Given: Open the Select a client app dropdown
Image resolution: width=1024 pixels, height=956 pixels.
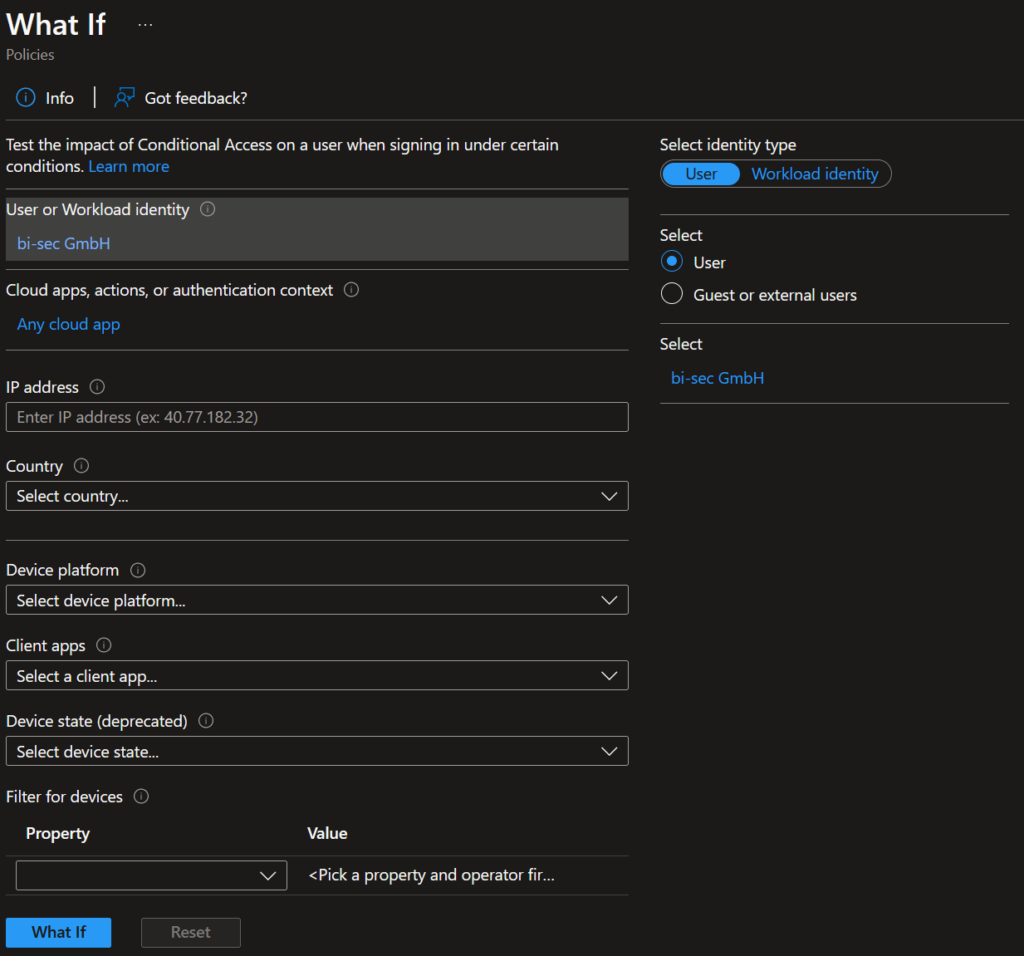Looking at the screenshot, I should 316,676.
